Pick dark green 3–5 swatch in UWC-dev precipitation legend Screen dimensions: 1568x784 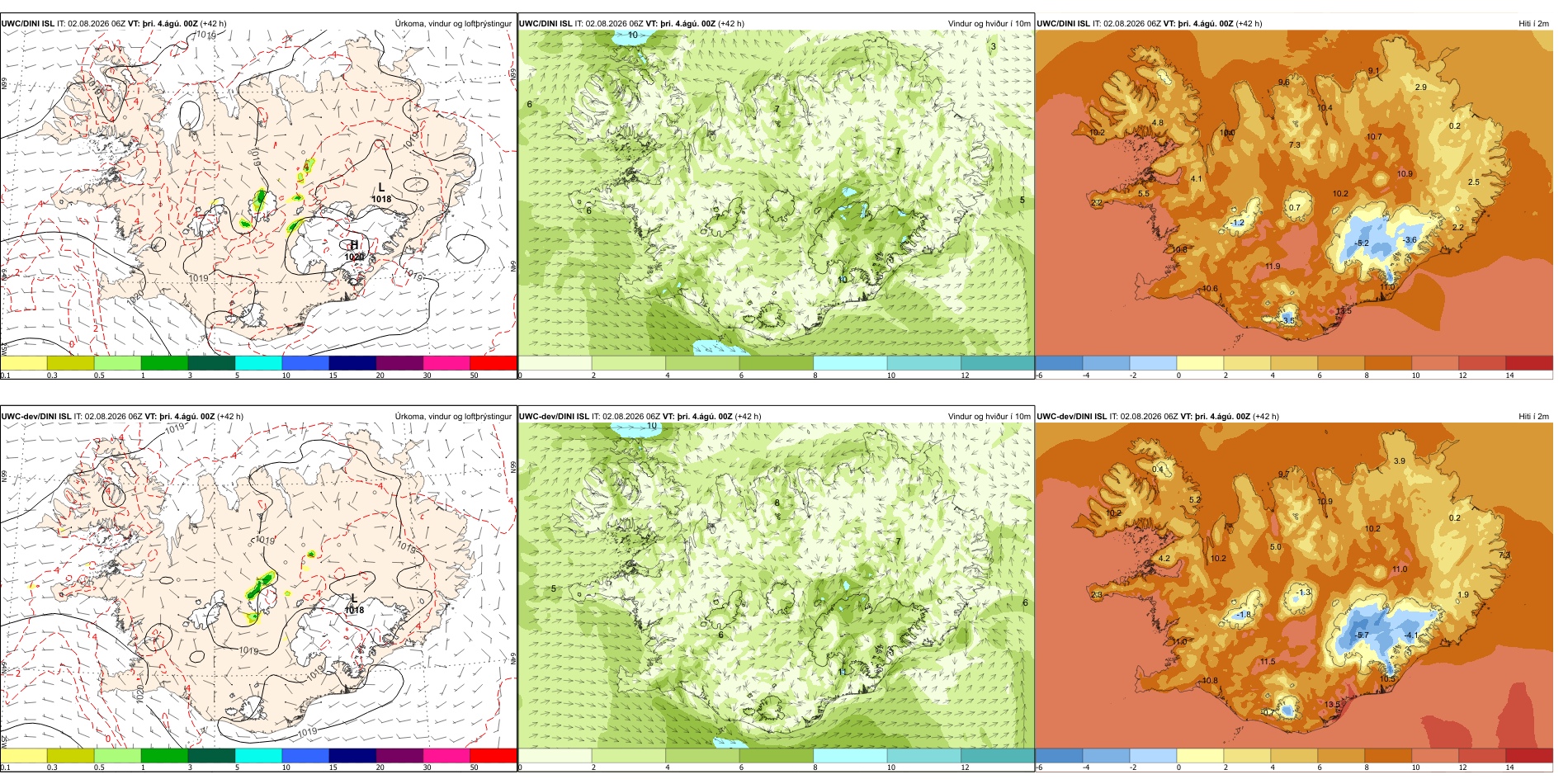211,755
